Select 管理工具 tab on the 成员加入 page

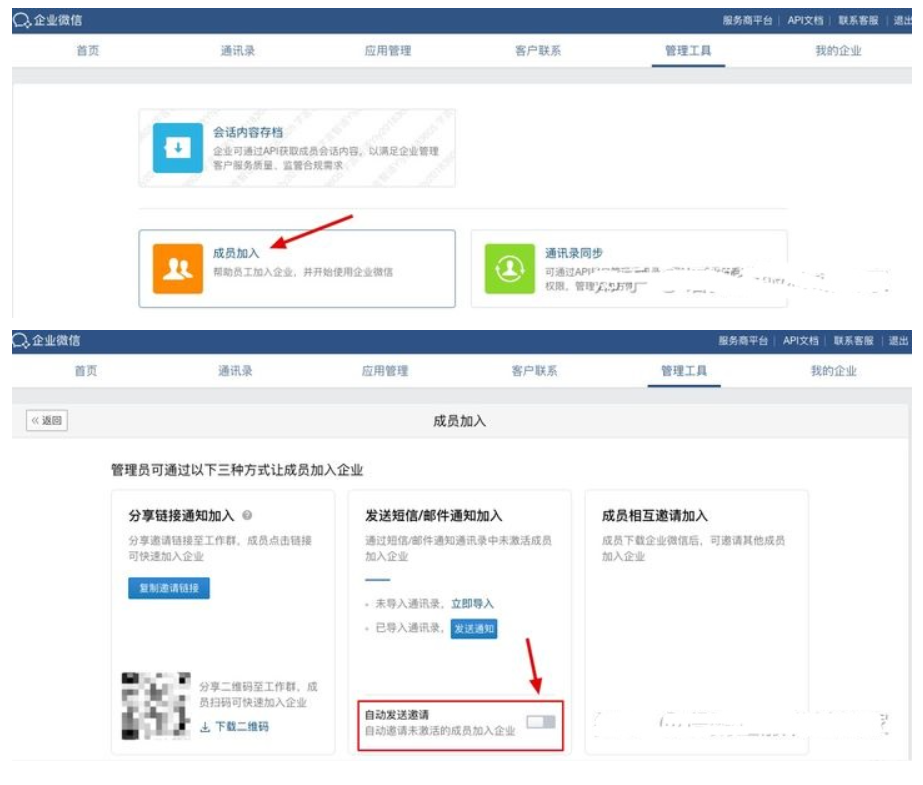(x=684, y=371)
